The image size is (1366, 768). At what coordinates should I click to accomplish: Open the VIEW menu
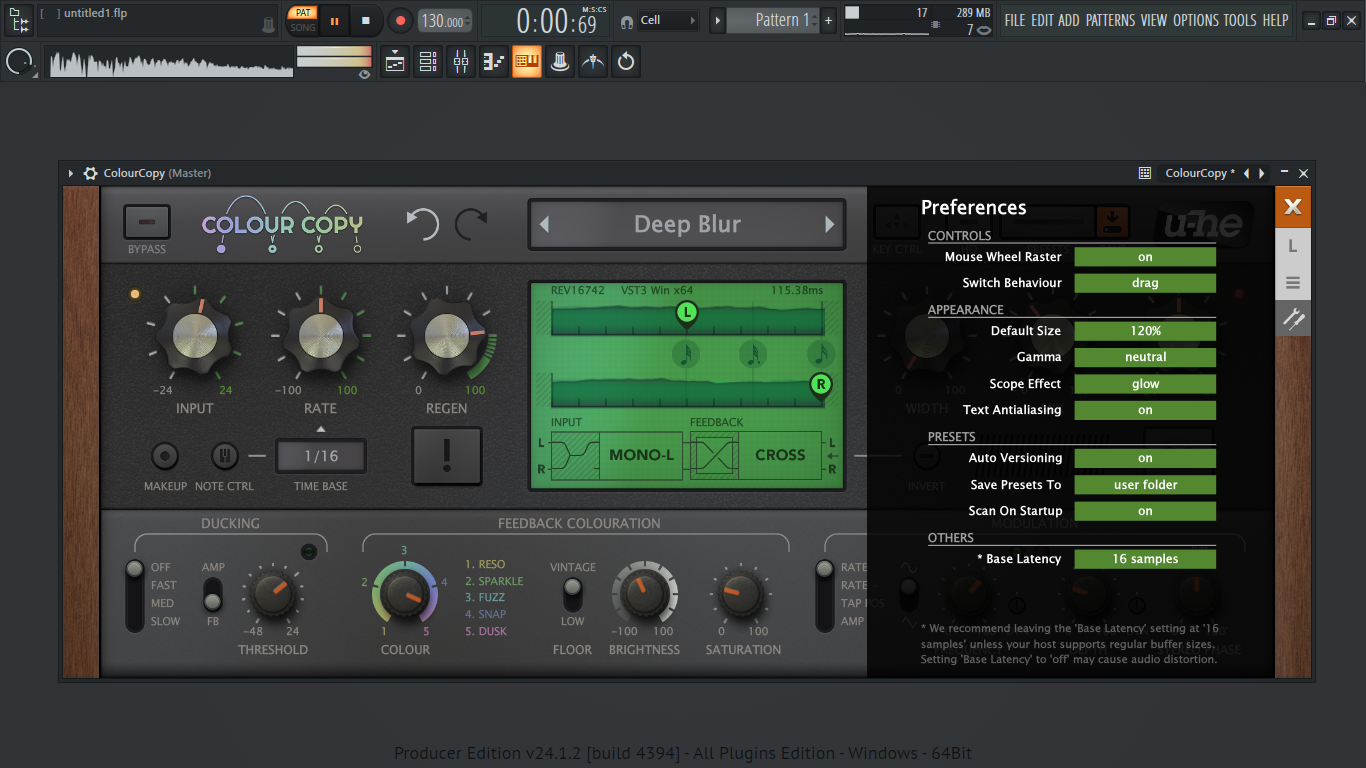pyautogui.click(x=1154, y=20)
